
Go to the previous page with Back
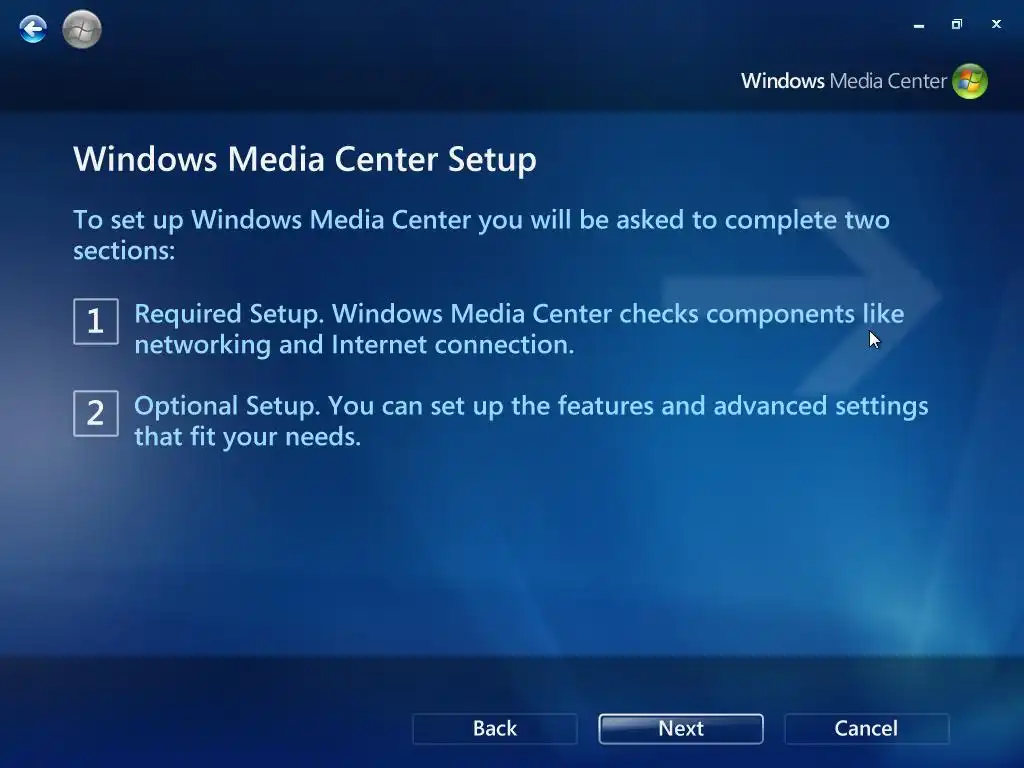pos(495,729)
